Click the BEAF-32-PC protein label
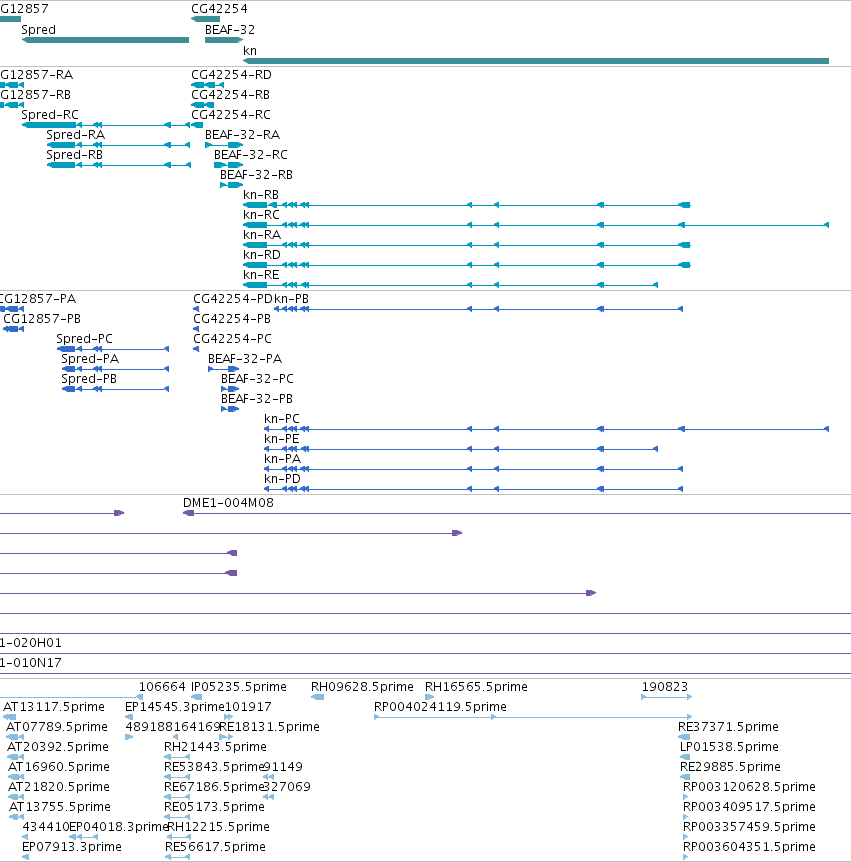This screenshot has height=862, width=851. 257,379
